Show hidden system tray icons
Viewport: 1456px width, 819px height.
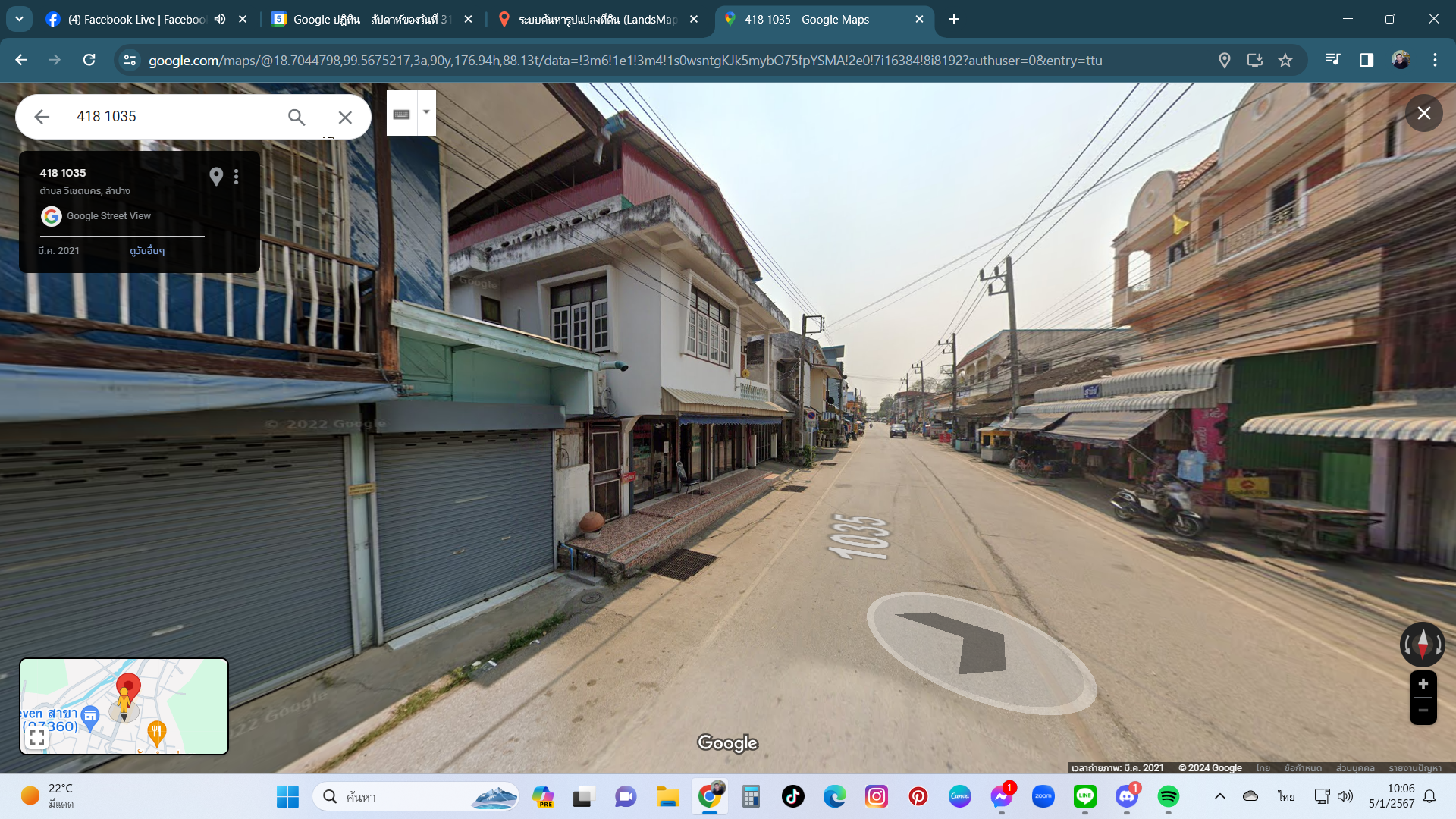pyautogui.click(x=1219, y=796)
